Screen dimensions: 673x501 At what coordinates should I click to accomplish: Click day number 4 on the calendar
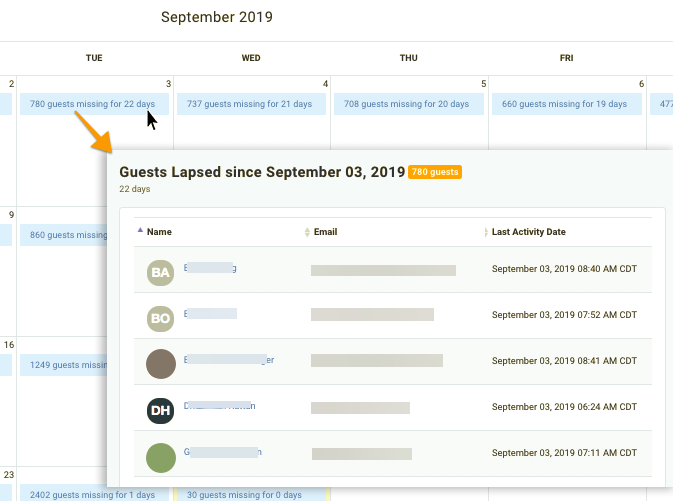click(325, 84)
